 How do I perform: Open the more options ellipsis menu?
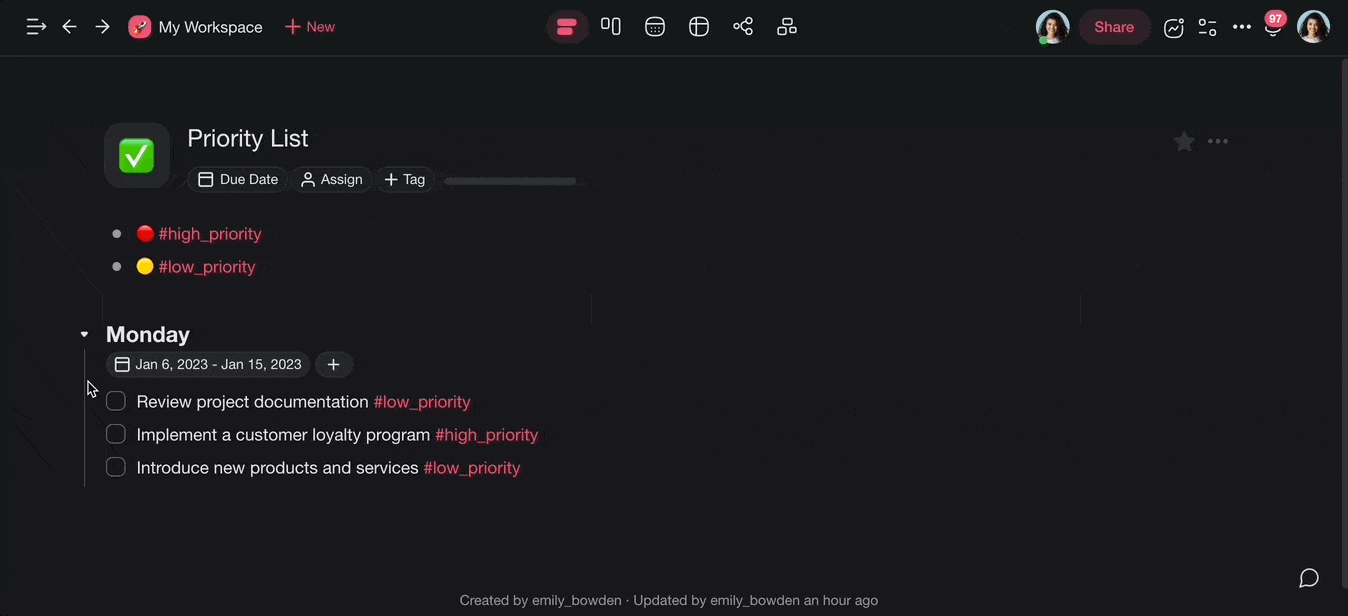[x=1242, y=27]
